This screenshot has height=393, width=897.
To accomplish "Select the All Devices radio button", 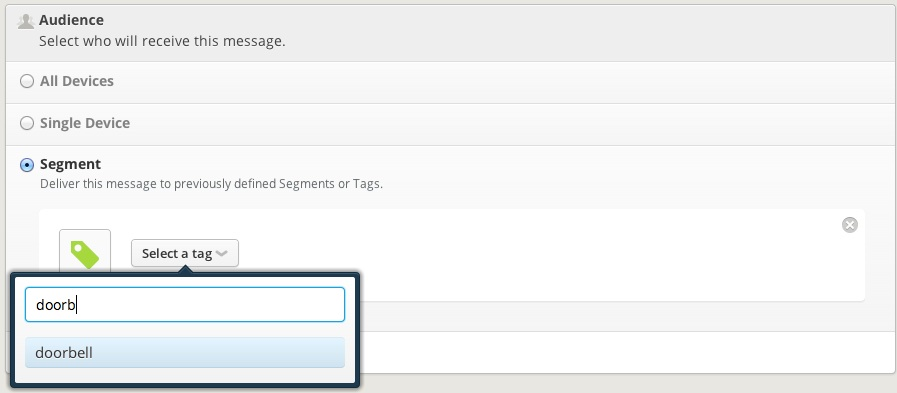I will click(26, 81).
